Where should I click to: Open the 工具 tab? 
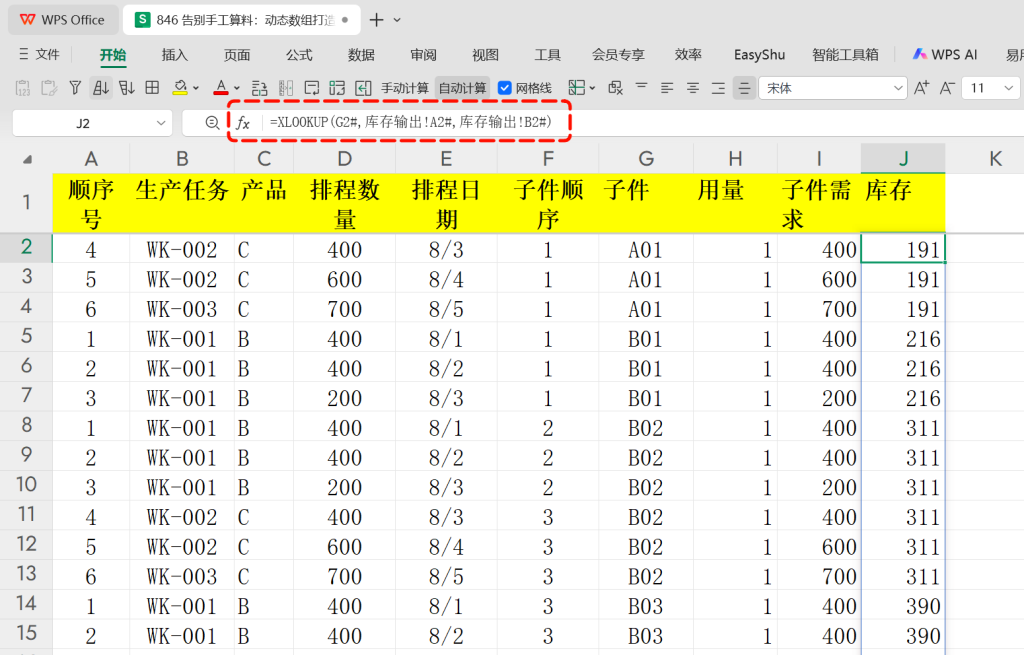(x=547, y=55)
